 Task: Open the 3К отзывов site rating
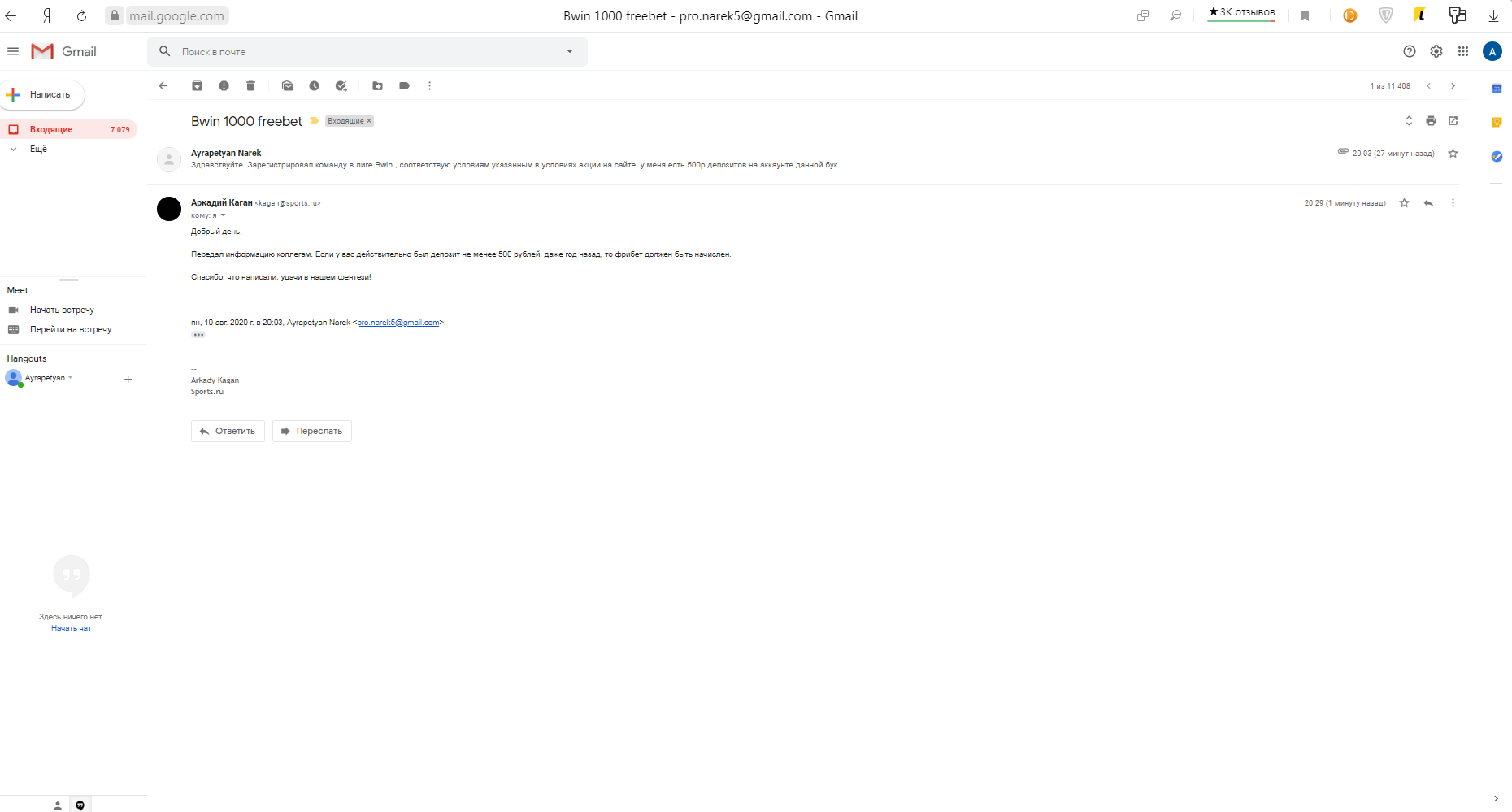click(1241, 13)
